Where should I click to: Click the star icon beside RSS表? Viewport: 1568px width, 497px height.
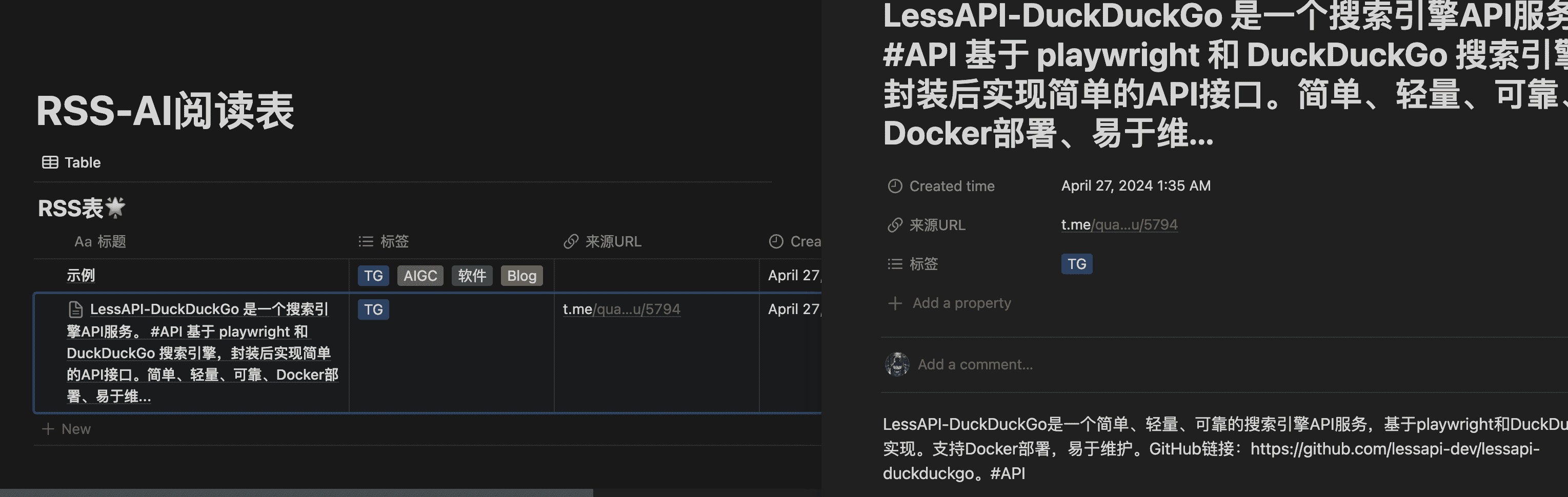point(116,208)
